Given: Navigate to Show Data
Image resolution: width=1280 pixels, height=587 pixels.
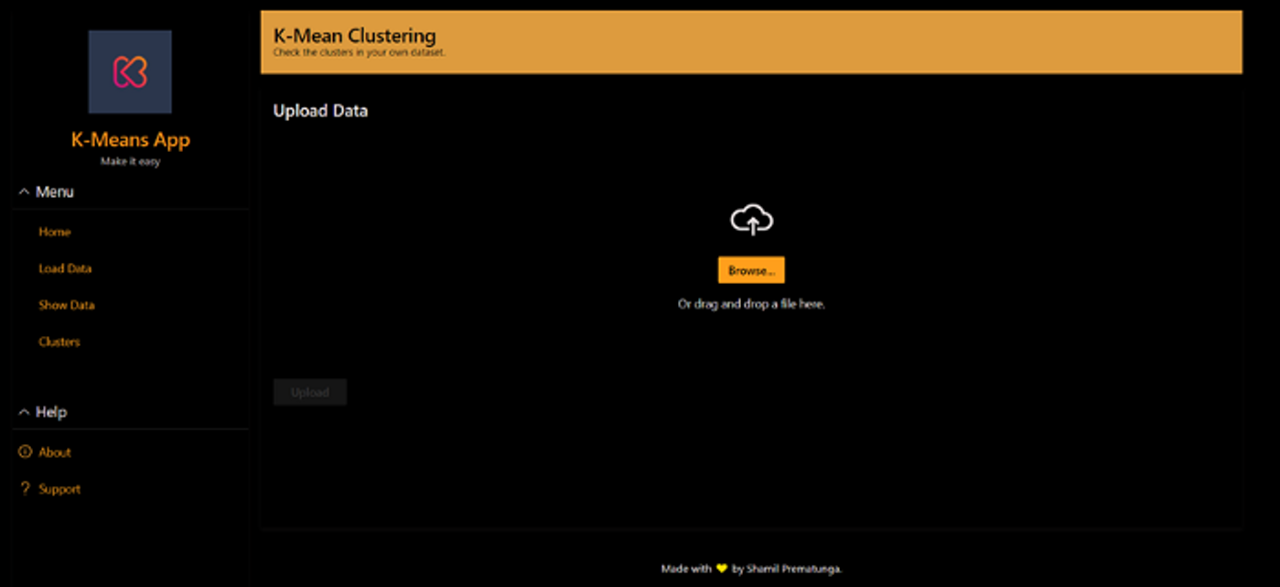Looking at the screenshot, I should tap(66, 305).
